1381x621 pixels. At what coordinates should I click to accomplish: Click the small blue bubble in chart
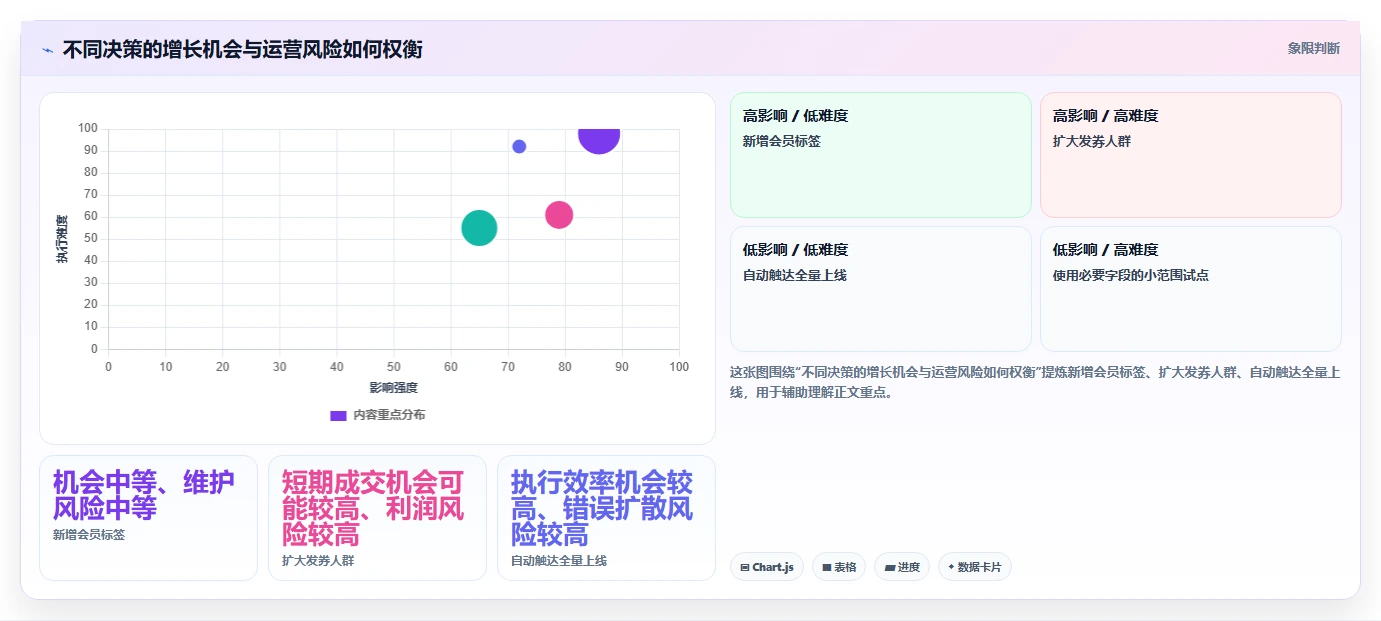pos(519,146)
